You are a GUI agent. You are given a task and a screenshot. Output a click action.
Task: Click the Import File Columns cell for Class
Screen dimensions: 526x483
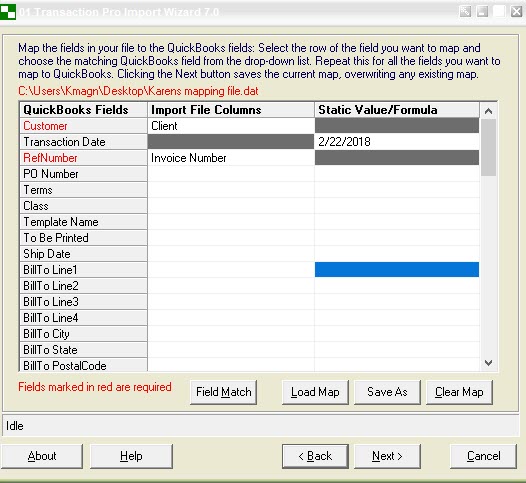point(231,206)
